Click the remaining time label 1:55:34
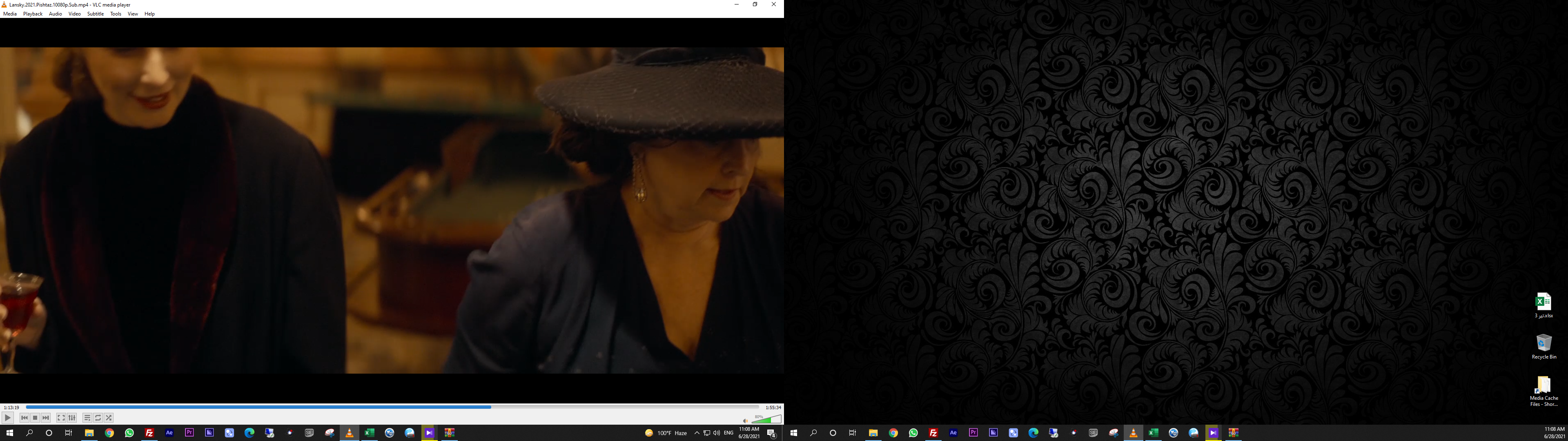This screenshot has height=441, width=1568. click(773, 408)
